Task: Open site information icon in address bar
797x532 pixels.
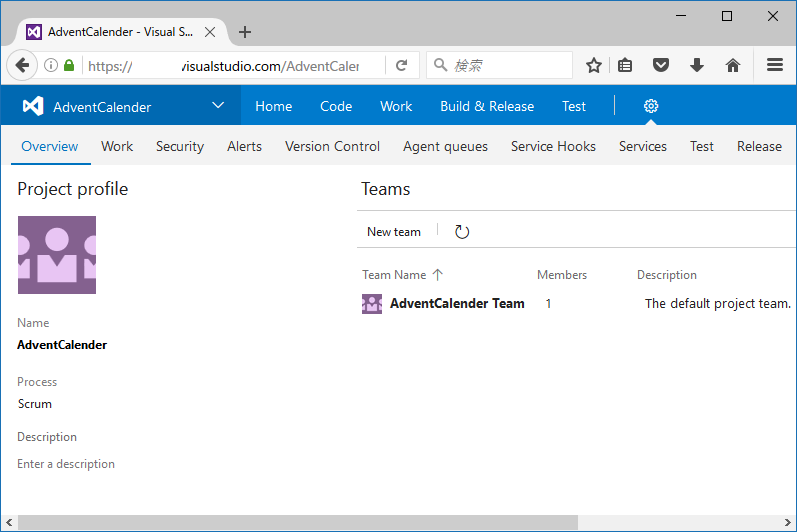Action: (x=51, y=65)
